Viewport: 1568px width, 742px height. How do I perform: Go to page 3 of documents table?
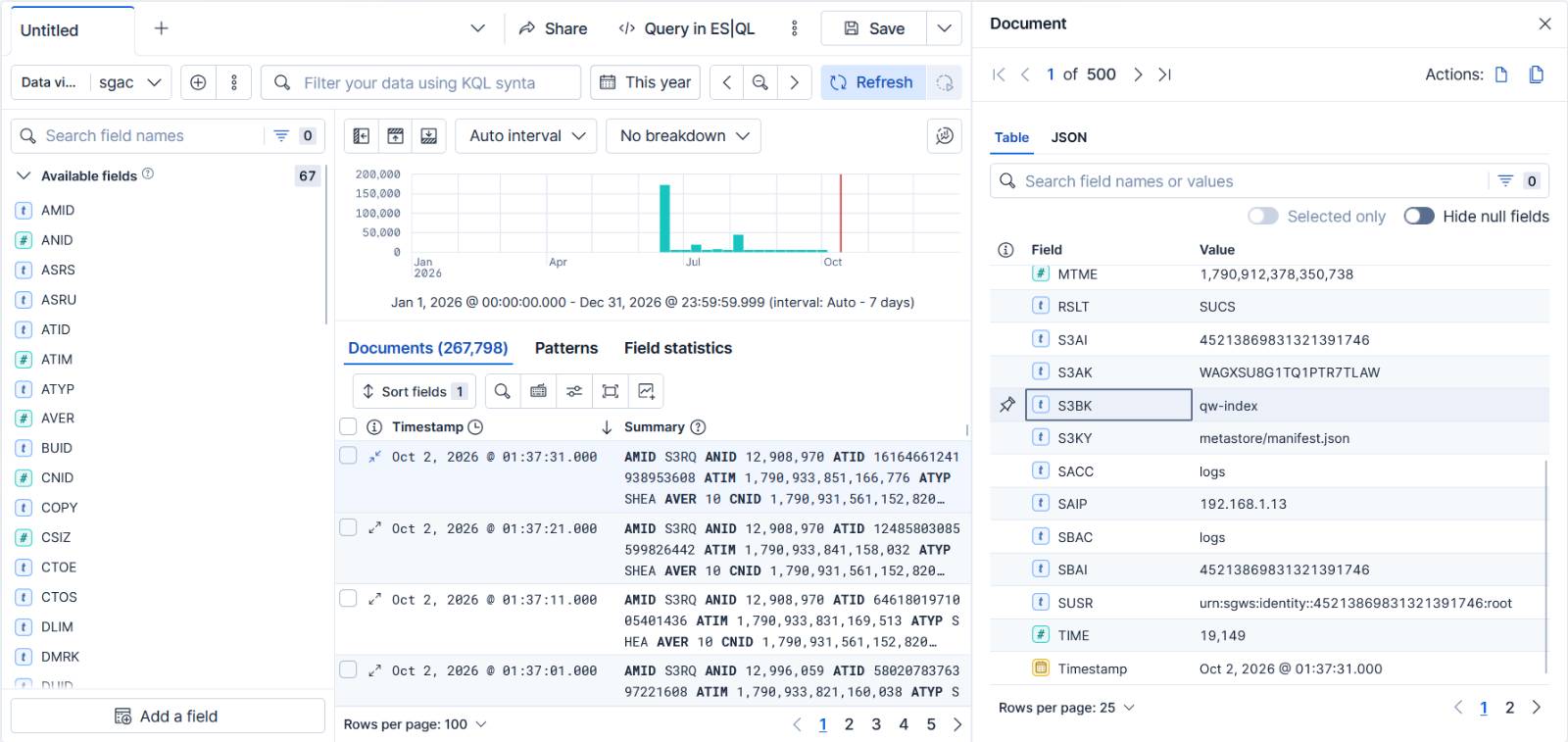click(876, 724)
